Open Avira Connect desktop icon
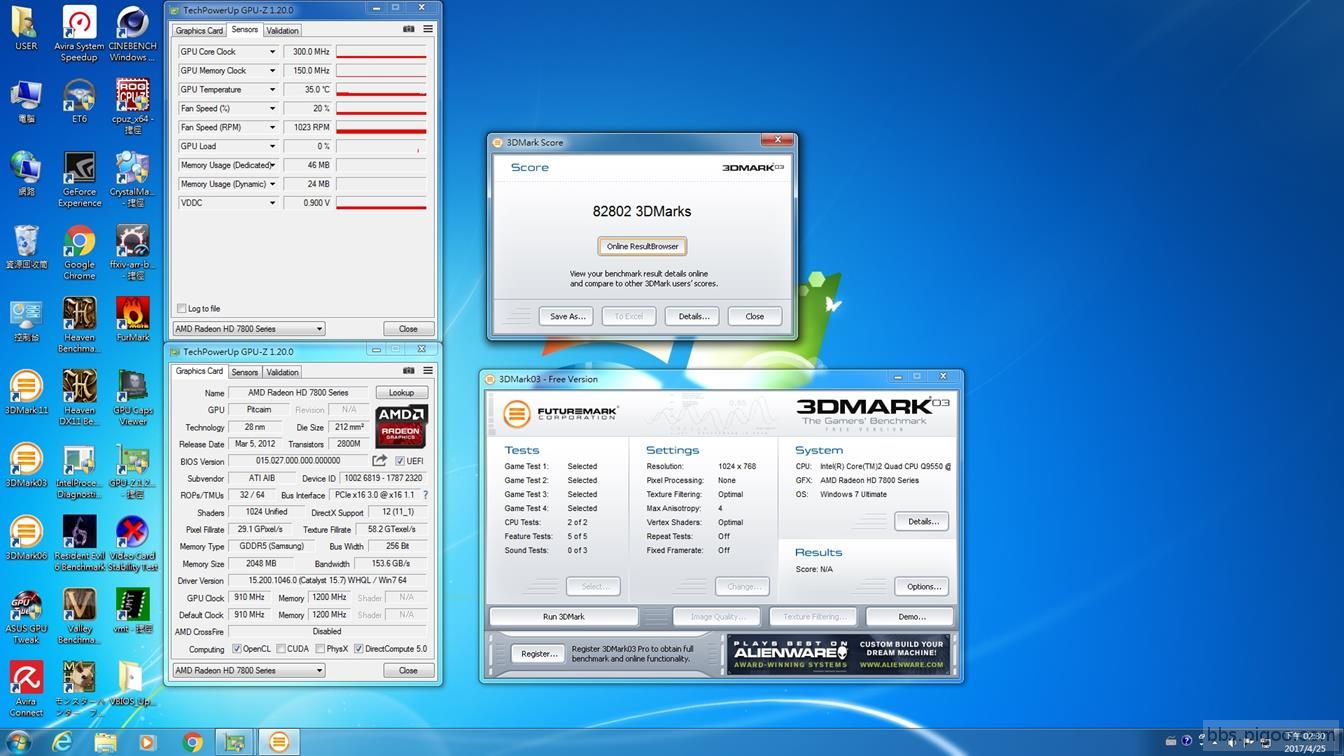Image resolution: width=1344 pixels, height=756 pixels. 26,690
